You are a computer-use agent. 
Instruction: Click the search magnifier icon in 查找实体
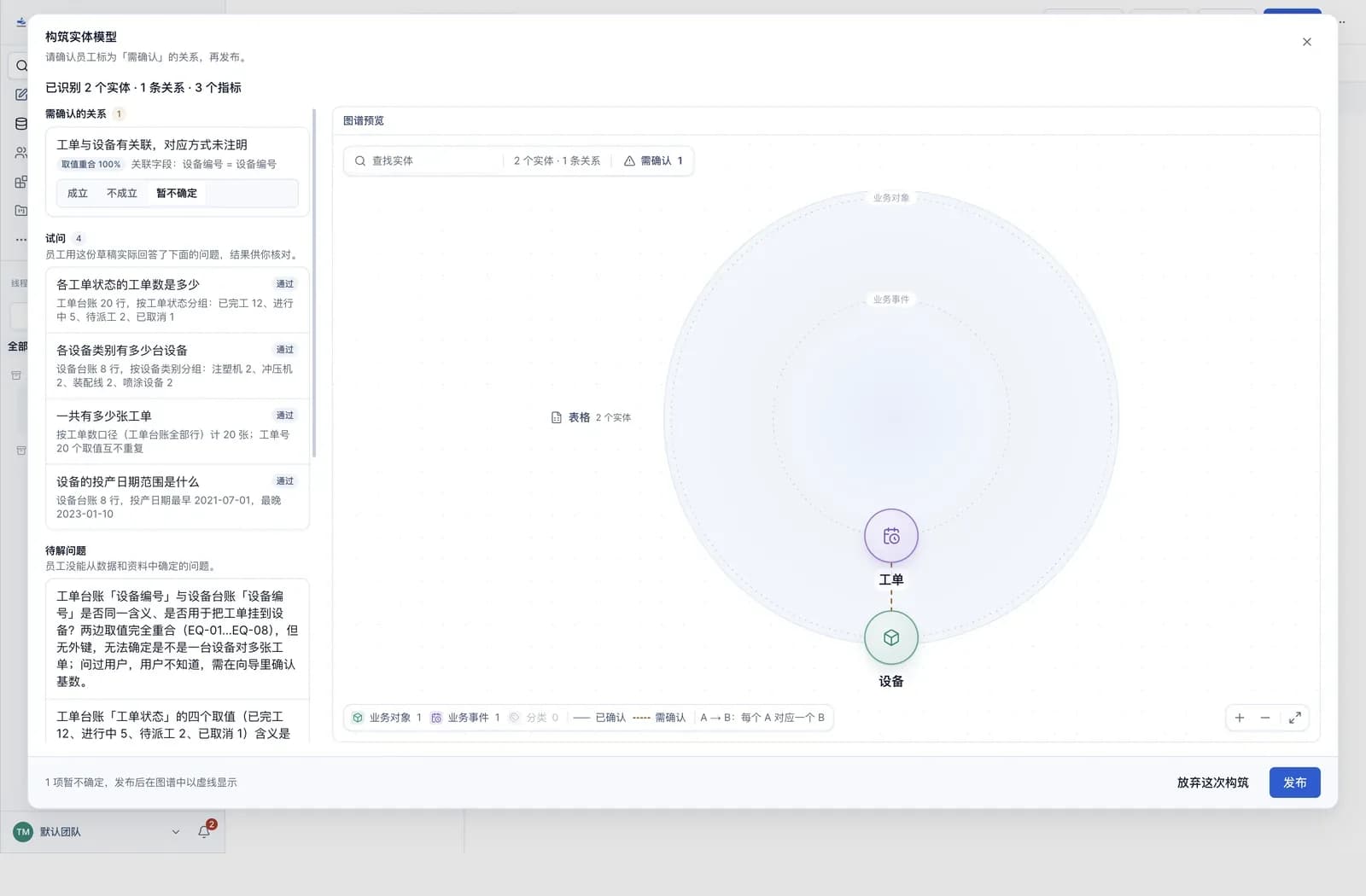(360, 160)
